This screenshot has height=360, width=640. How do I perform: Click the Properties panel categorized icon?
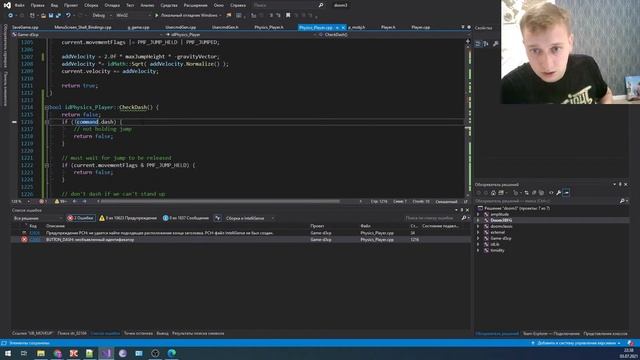point(478,44)
